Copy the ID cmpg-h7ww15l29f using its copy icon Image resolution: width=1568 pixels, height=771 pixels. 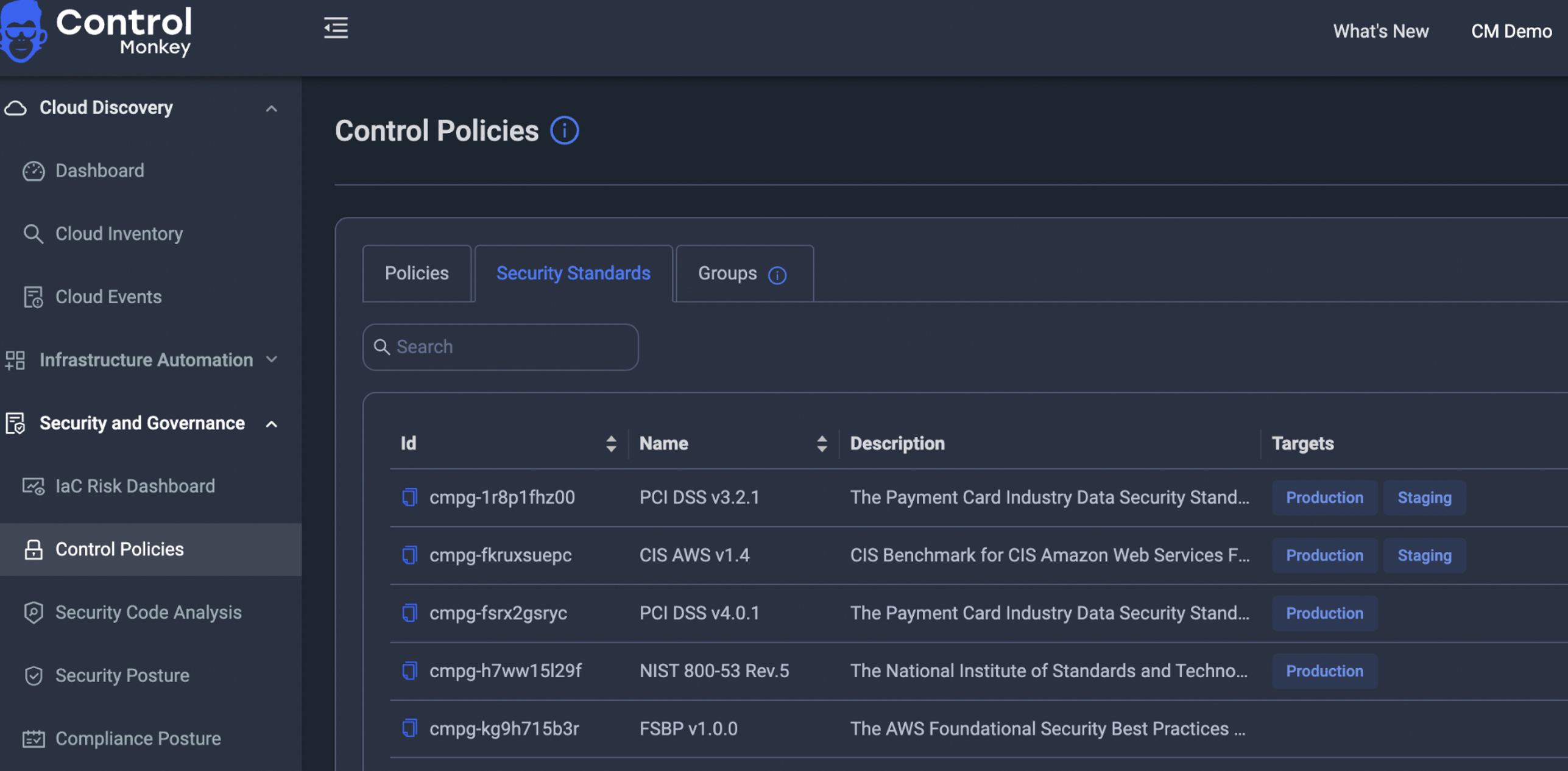(x=409, y=671)
